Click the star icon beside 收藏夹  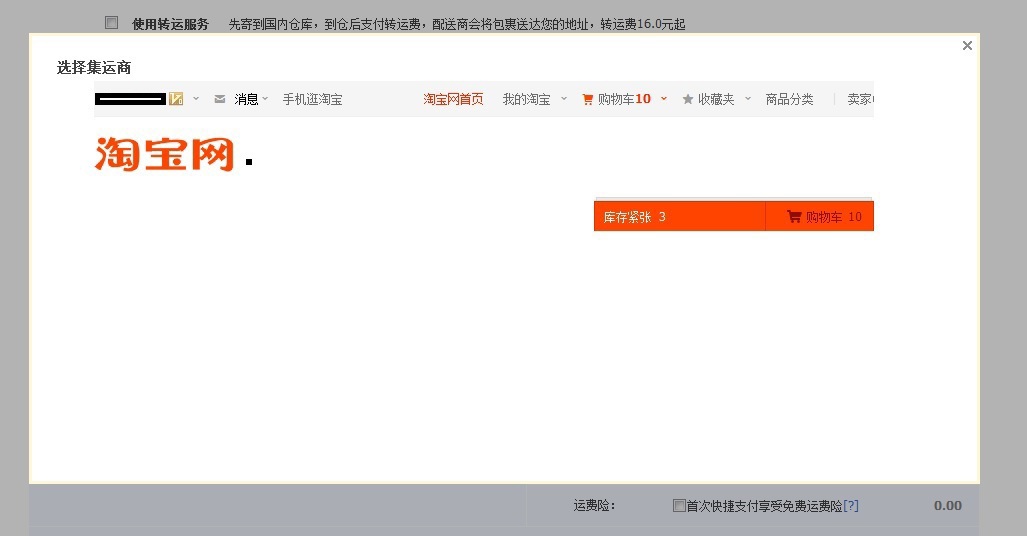[x=688, y=100]
